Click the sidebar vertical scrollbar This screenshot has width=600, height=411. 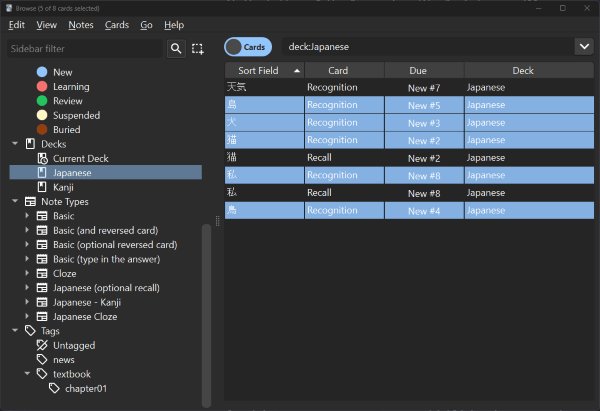coord(206,315)
